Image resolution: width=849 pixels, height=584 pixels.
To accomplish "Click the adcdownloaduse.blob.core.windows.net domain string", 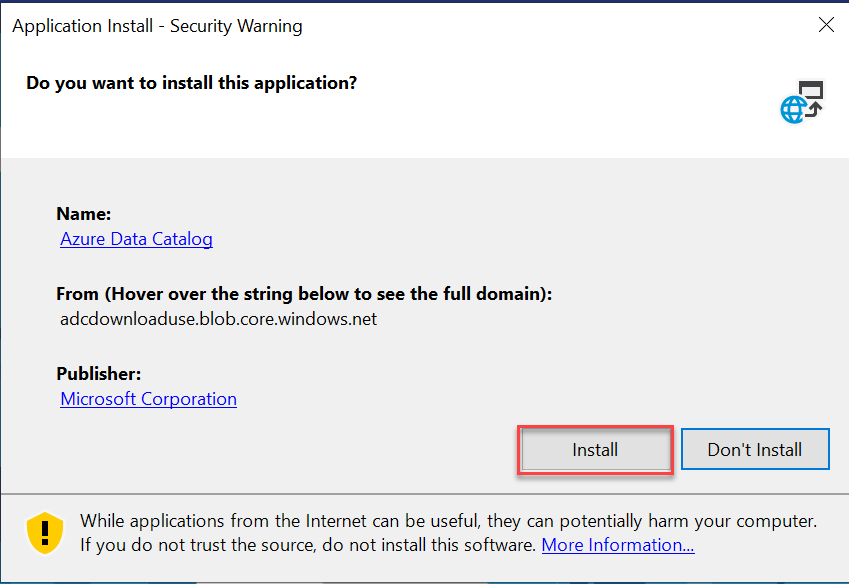I will [x=219, y=319].
